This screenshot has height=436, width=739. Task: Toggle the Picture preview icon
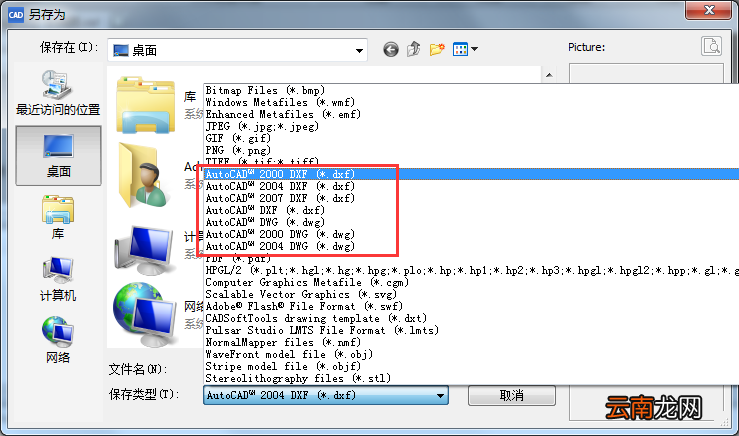(711, 46)
